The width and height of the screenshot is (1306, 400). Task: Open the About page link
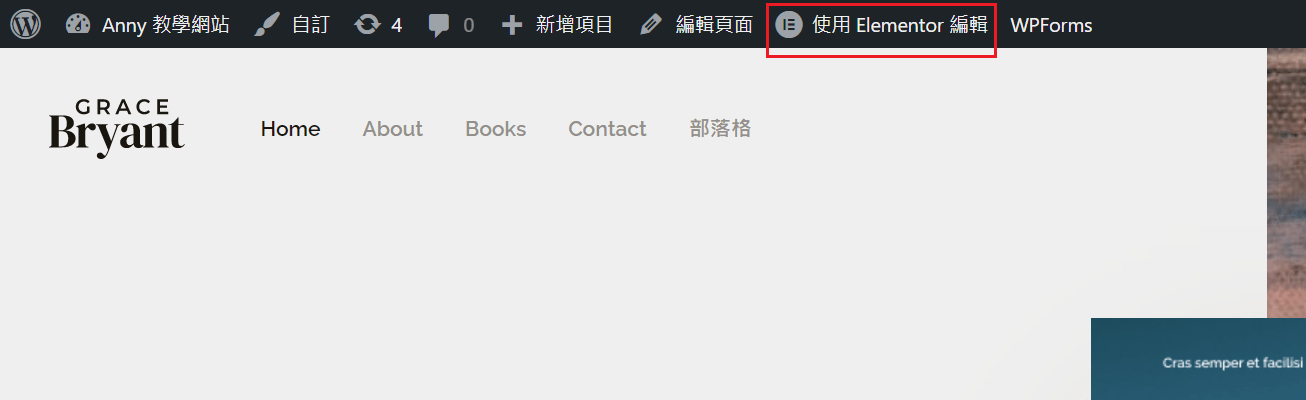tap(393, 129)
